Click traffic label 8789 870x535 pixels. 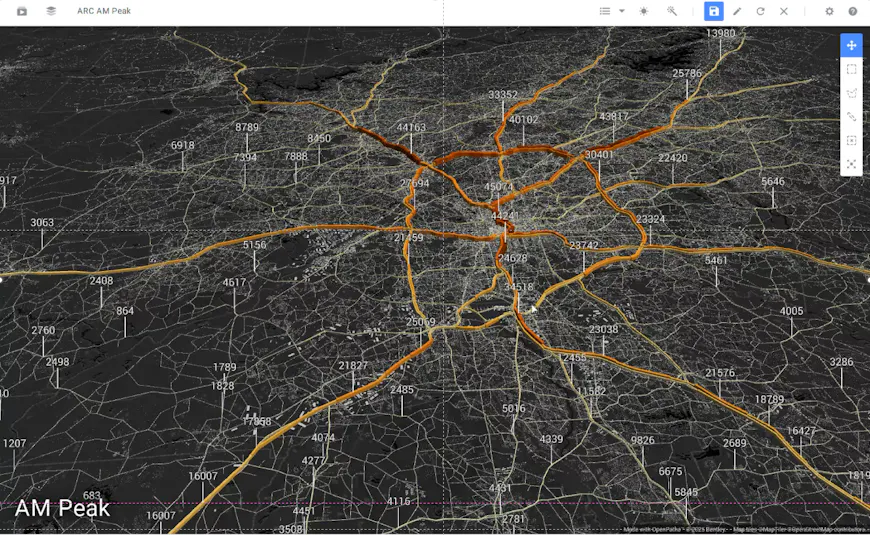247,127
